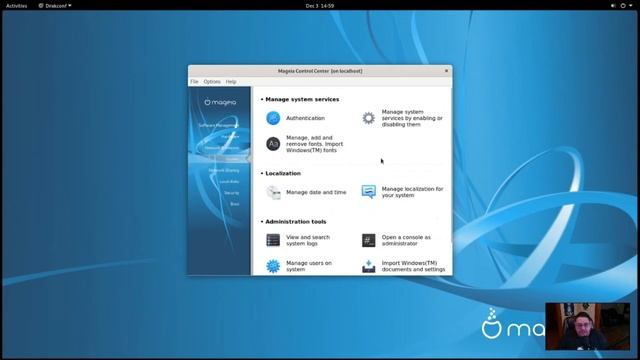Click 'View and search system logs' label

click(x=308, y=240)
